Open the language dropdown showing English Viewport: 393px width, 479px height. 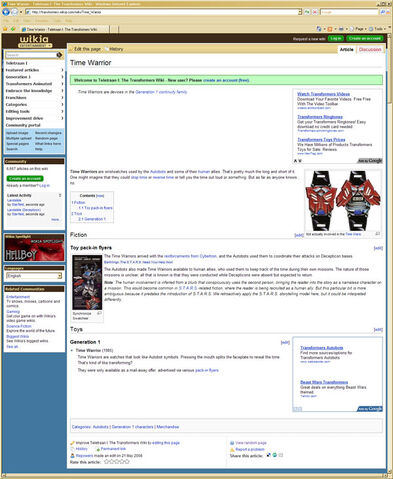60,276
